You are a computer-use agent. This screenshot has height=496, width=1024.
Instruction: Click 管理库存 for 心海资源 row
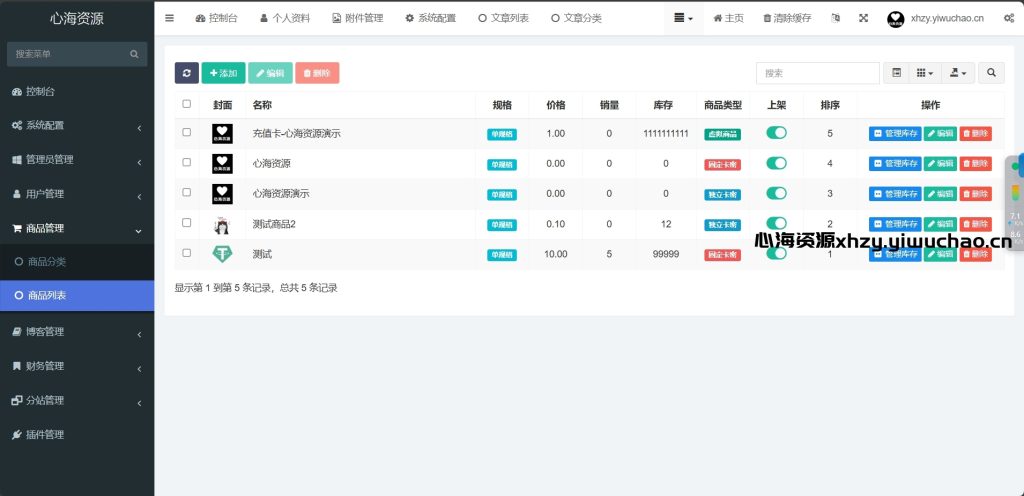pyautogui.click(x=895, y=164)
